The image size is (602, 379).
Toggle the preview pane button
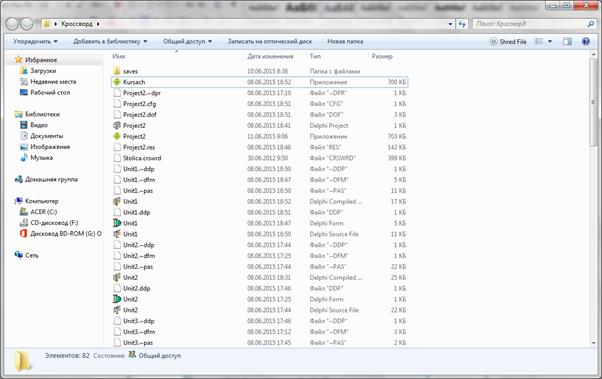(x=567, y=41)
